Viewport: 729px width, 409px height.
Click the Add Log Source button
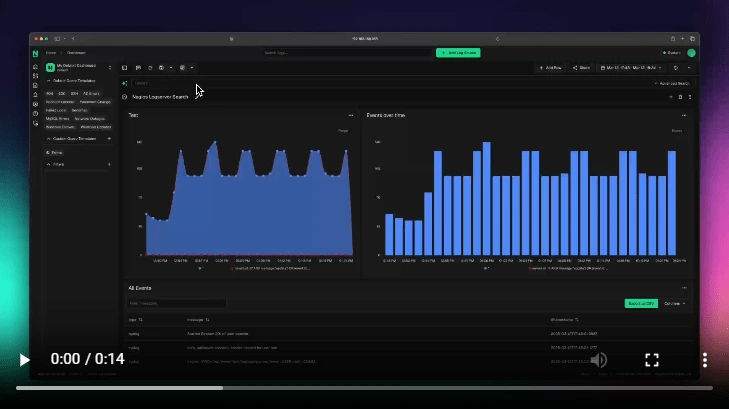click(458, 52)
